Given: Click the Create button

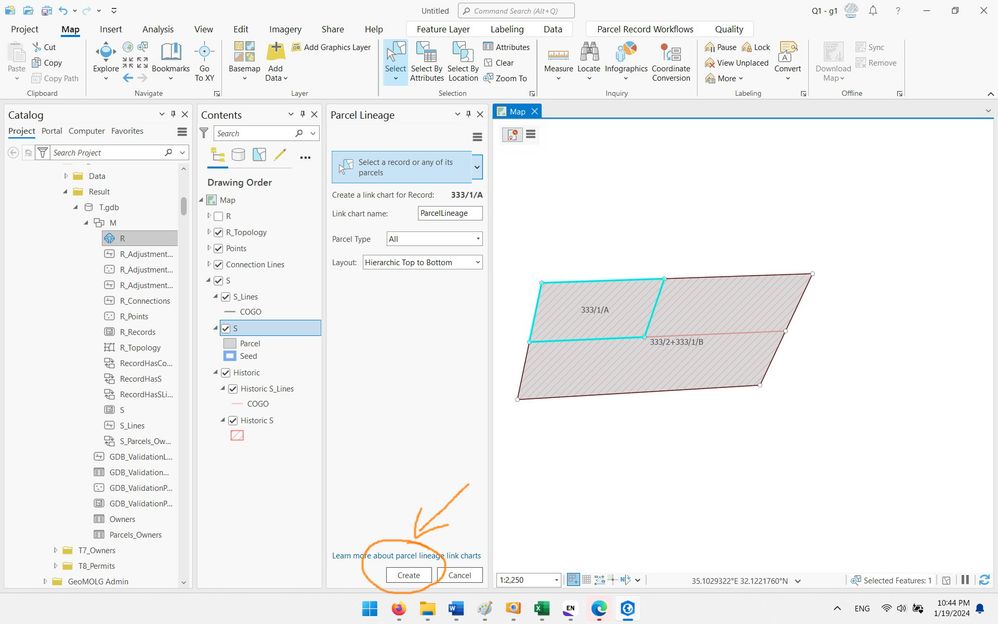Looking at the screenshot, I should tap(409, 575).
